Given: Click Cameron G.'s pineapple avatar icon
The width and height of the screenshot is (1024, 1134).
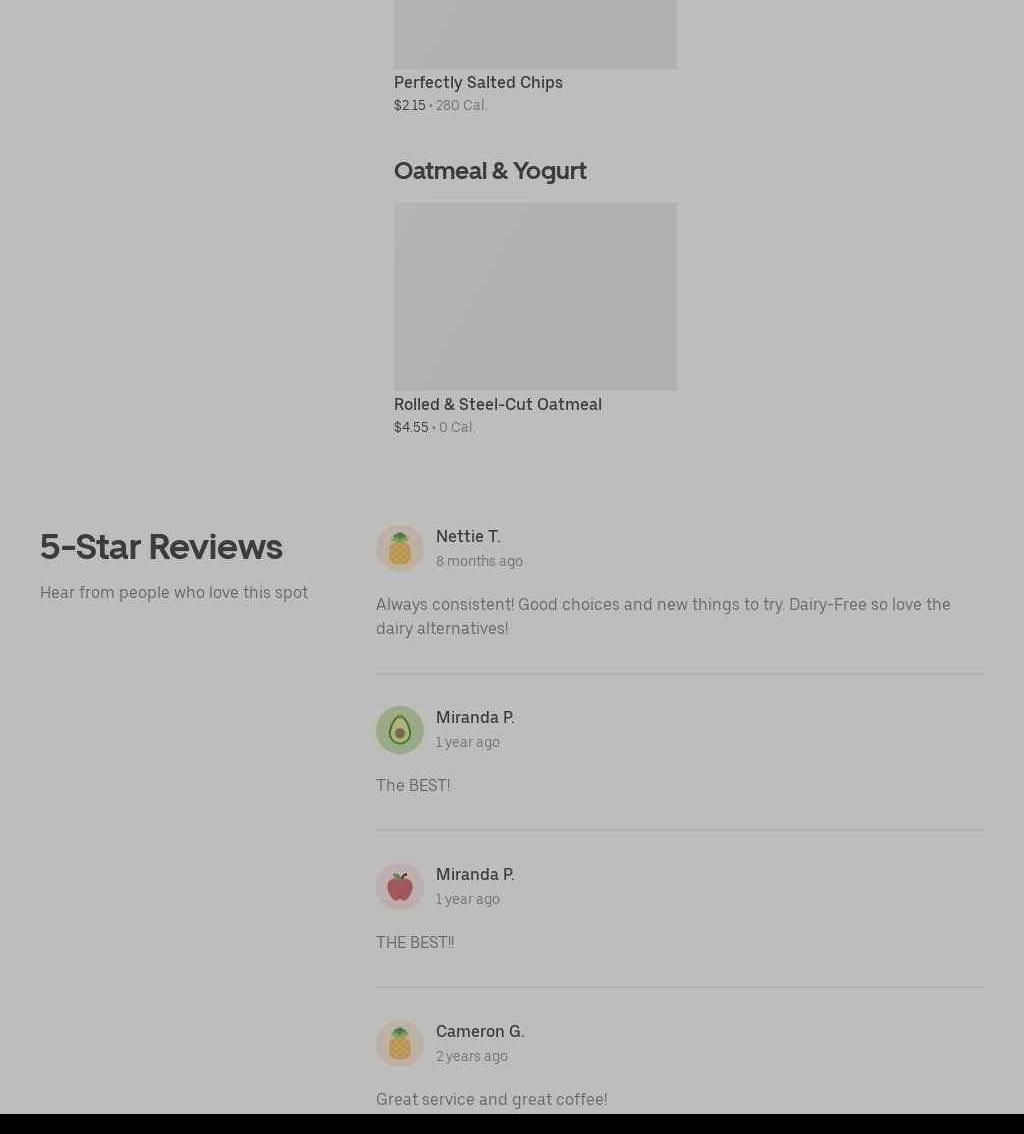Looking at the screenshot, I should (x=400, y=1044).
